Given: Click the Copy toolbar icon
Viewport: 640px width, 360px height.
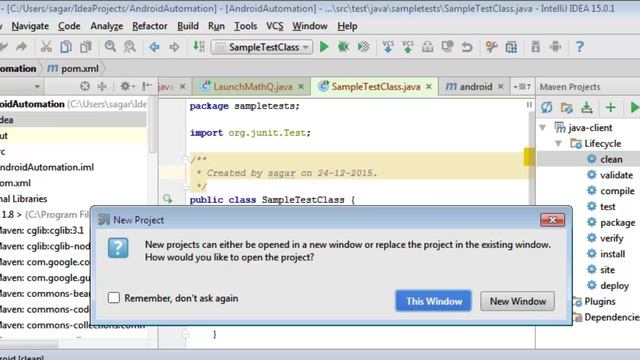Looking at the screenshot, I should [66, 47].
